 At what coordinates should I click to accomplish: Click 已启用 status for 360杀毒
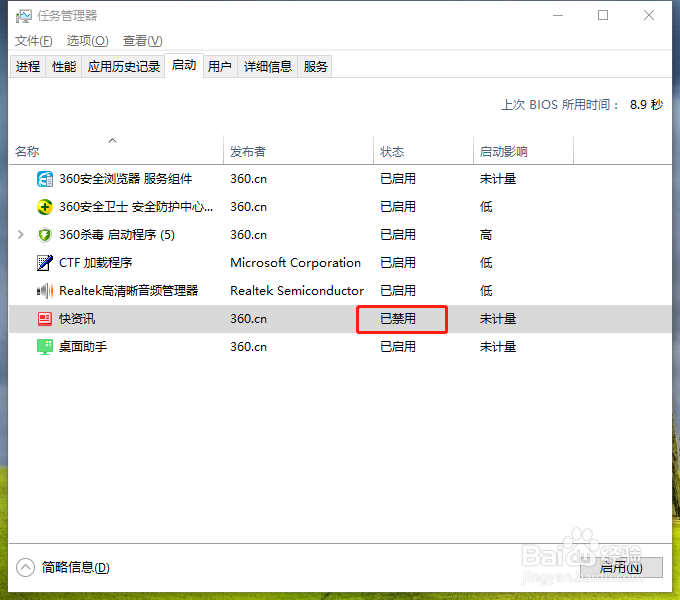398,235
